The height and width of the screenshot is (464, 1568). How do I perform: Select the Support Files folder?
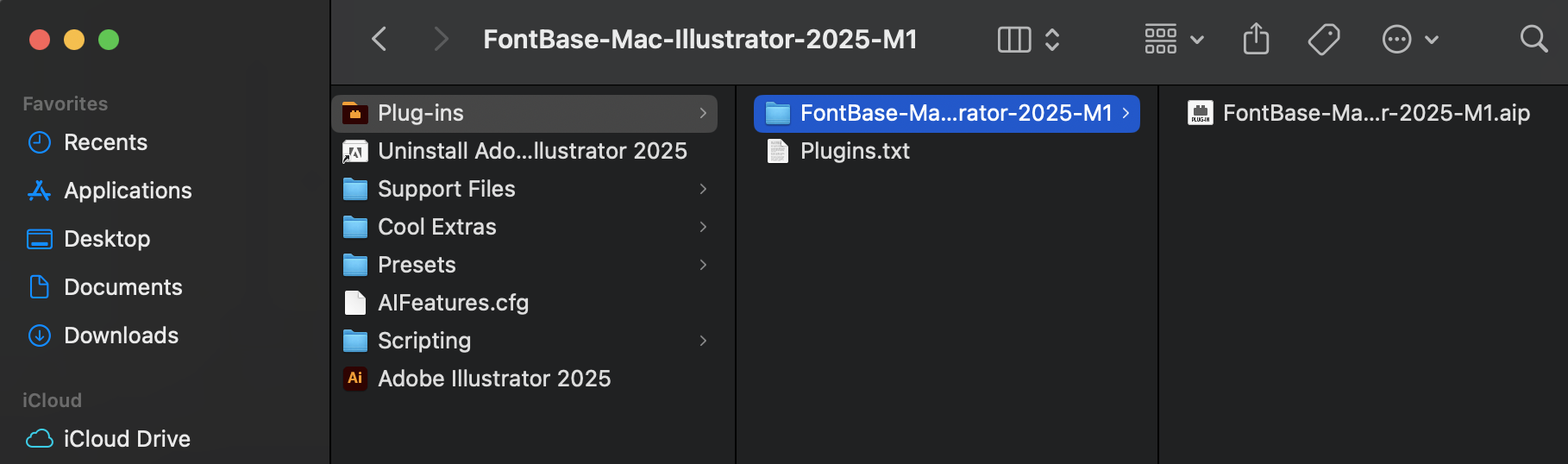(524, 189)
